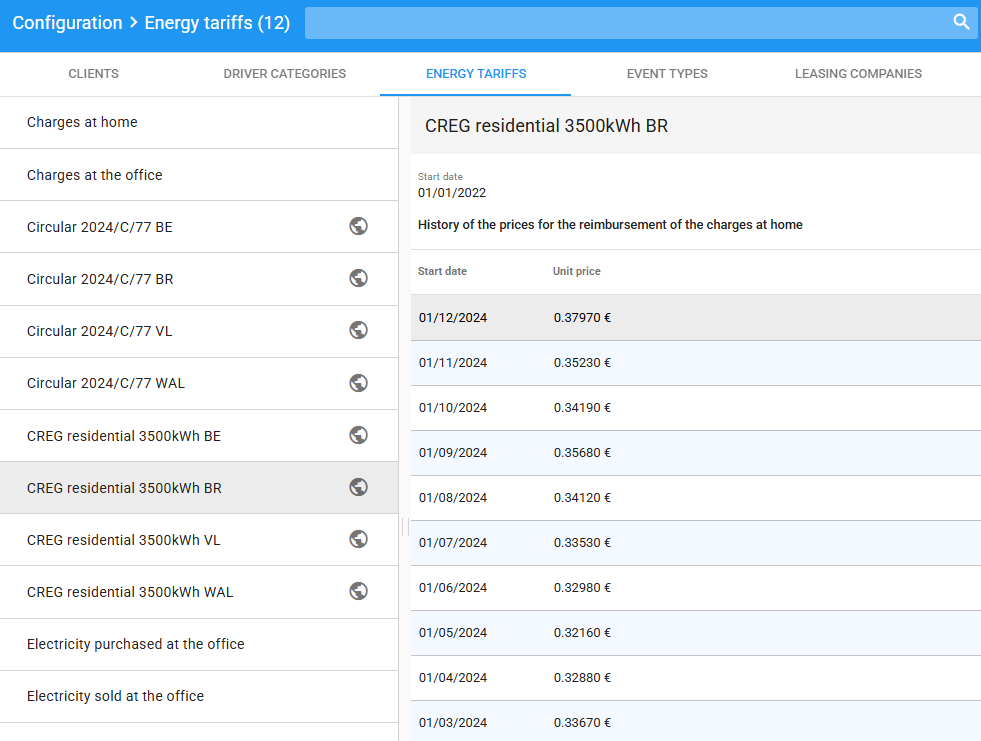Switch to the Clients tab
This screenshot has width=981, height=741.
(93, 74)
